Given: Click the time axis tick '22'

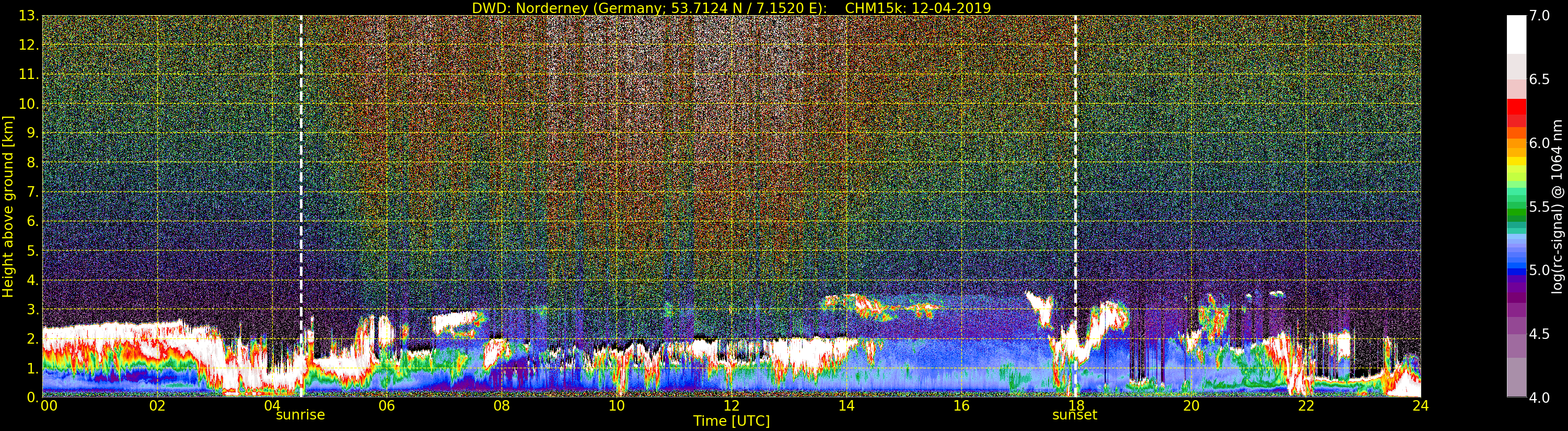Looking at the screenshot, I should (1306, 406).
